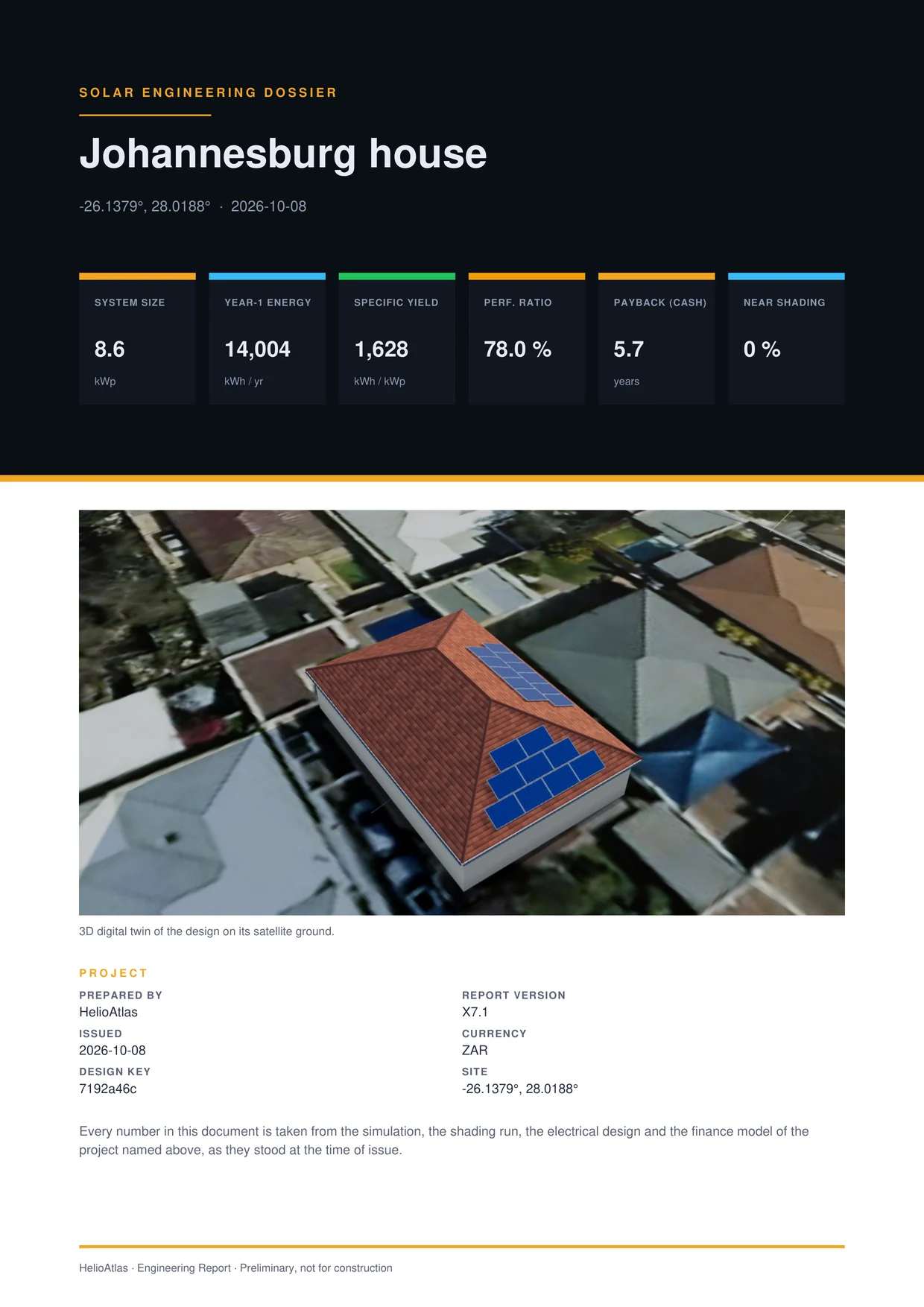This screenshot has height=1307, width=924.
Task: Click the 'ISSUED' field label
Action: coord(101,1034)
